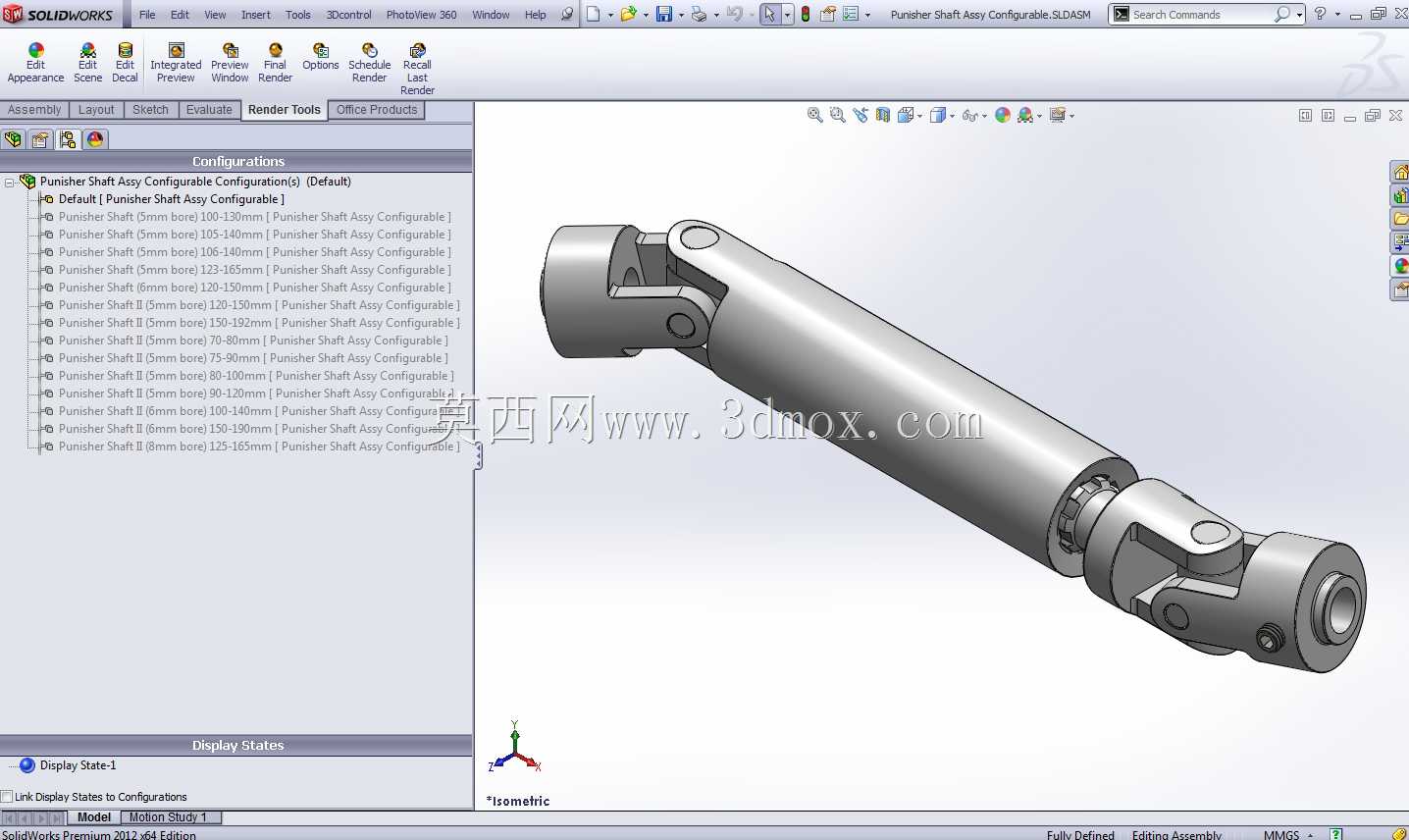
Task: Open the File menu
Action: (147, 15)
